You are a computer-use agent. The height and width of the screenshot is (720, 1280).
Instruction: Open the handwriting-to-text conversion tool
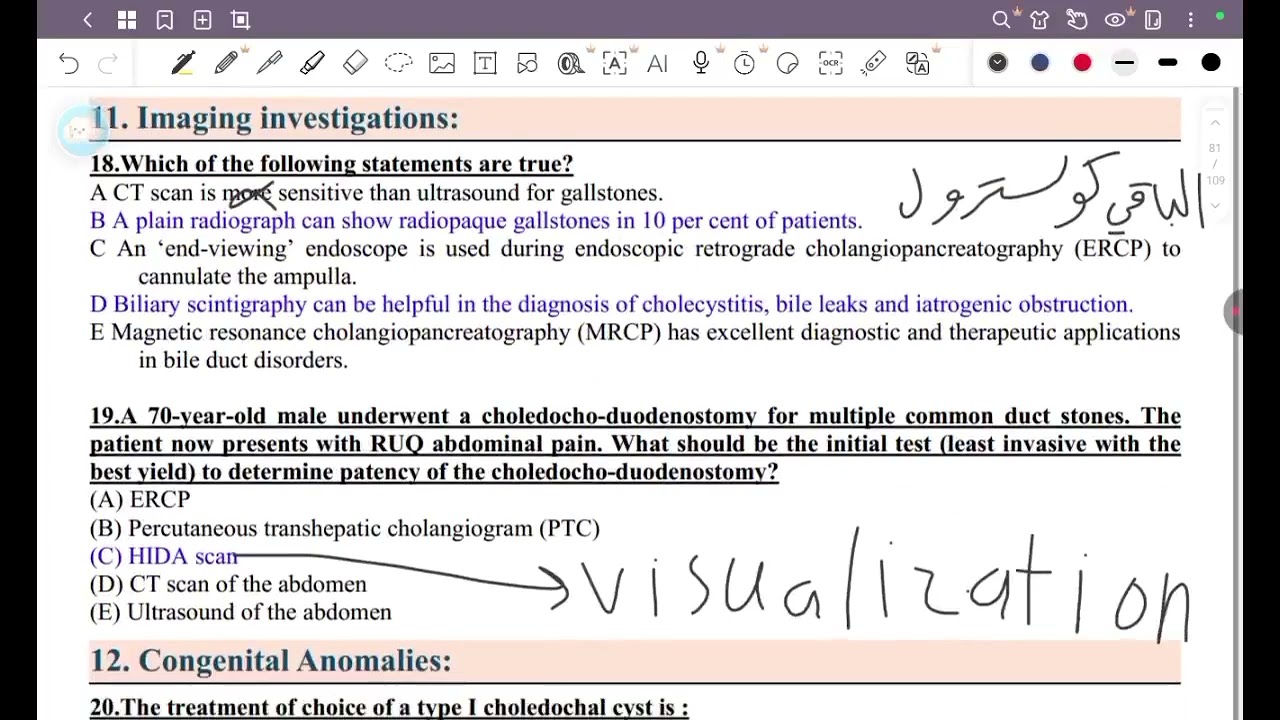click(614, 64)
